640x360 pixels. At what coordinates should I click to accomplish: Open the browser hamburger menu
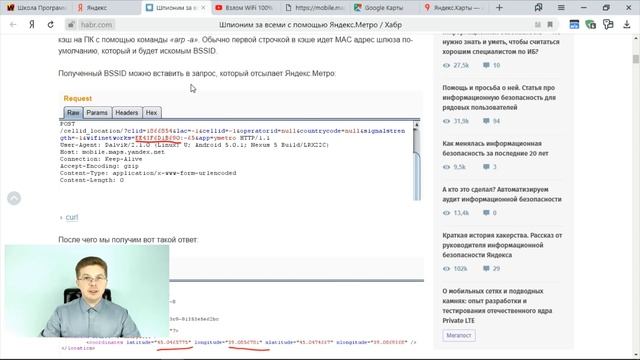pyautogui.click(x=561, y=8)
